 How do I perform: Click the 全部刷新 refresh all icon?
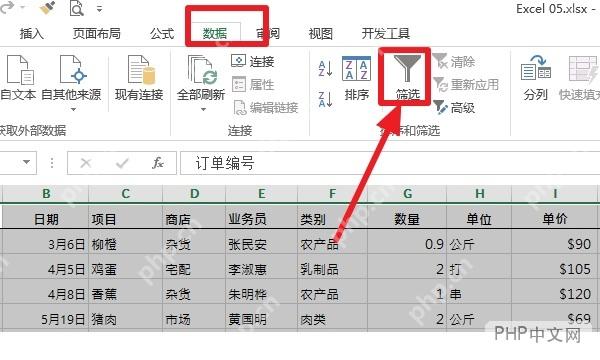(x=202, y=70)
